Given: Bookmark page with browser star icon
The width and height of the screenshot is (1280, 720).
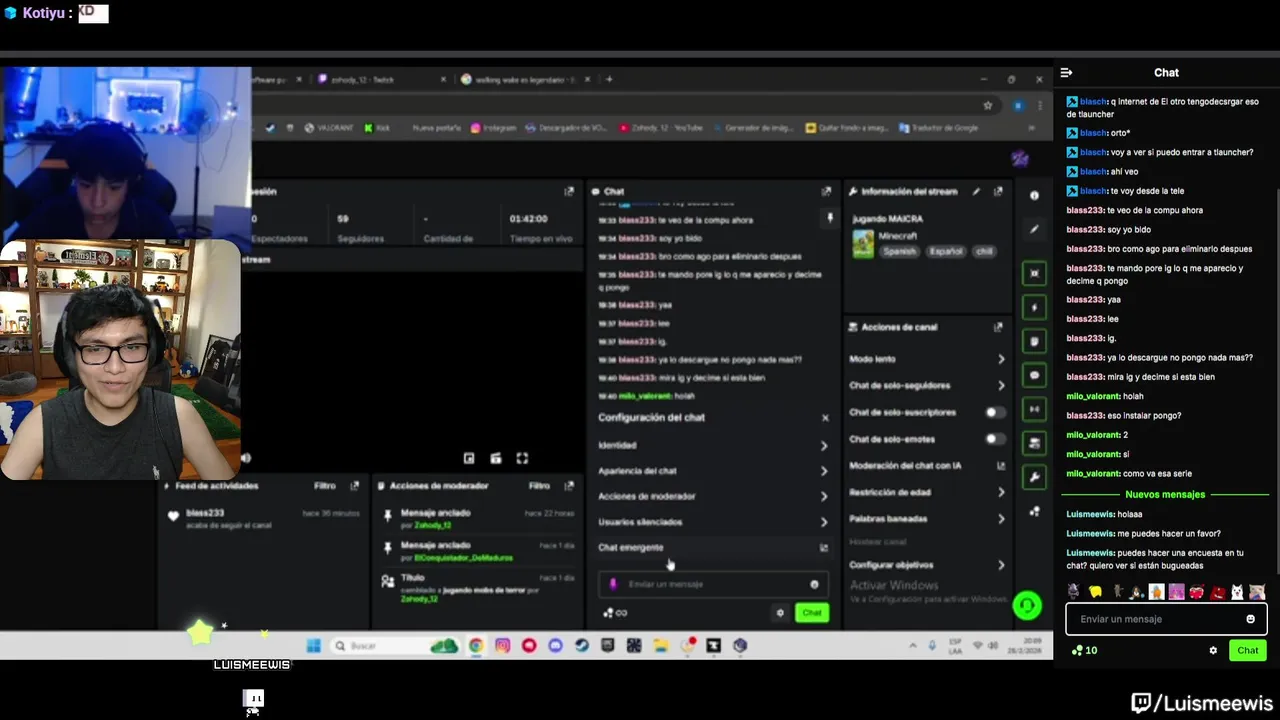Looking at the screenshot, I should point(988,105).
